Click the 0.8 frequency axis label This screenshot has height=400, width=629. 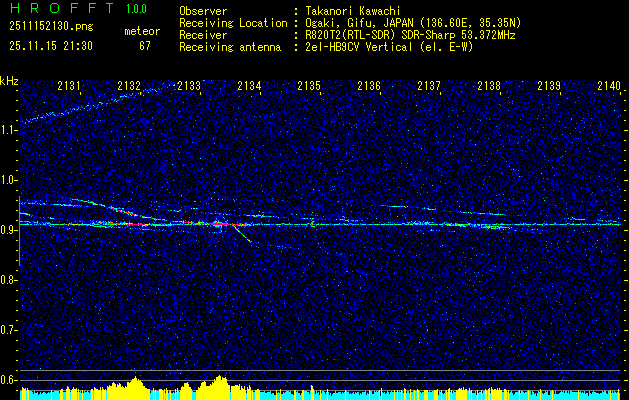[x=8, y=280]
